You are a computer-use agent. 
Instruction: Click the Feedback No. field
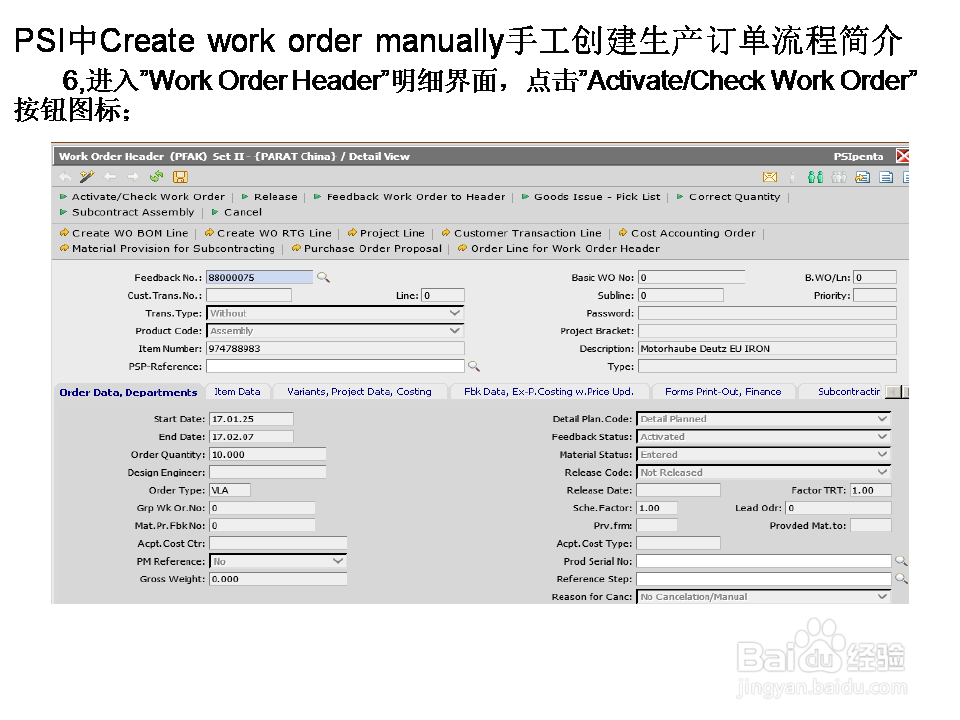click(x=260, y=277)
